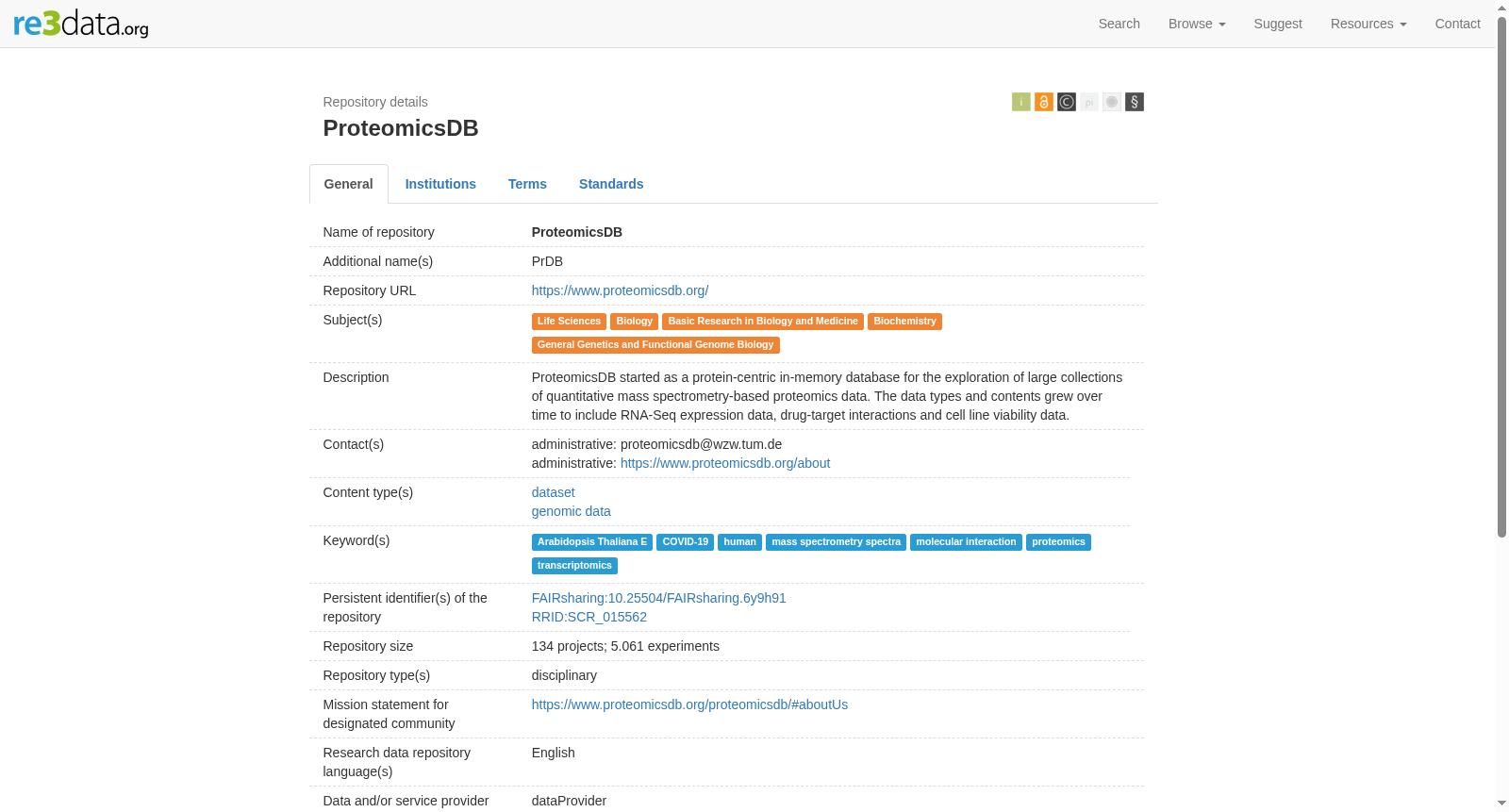This screenshot has width=1509, height=812.
Task: Click the 'Biology' subject tag
Action: pyautogui.click(x=634, y=322)
